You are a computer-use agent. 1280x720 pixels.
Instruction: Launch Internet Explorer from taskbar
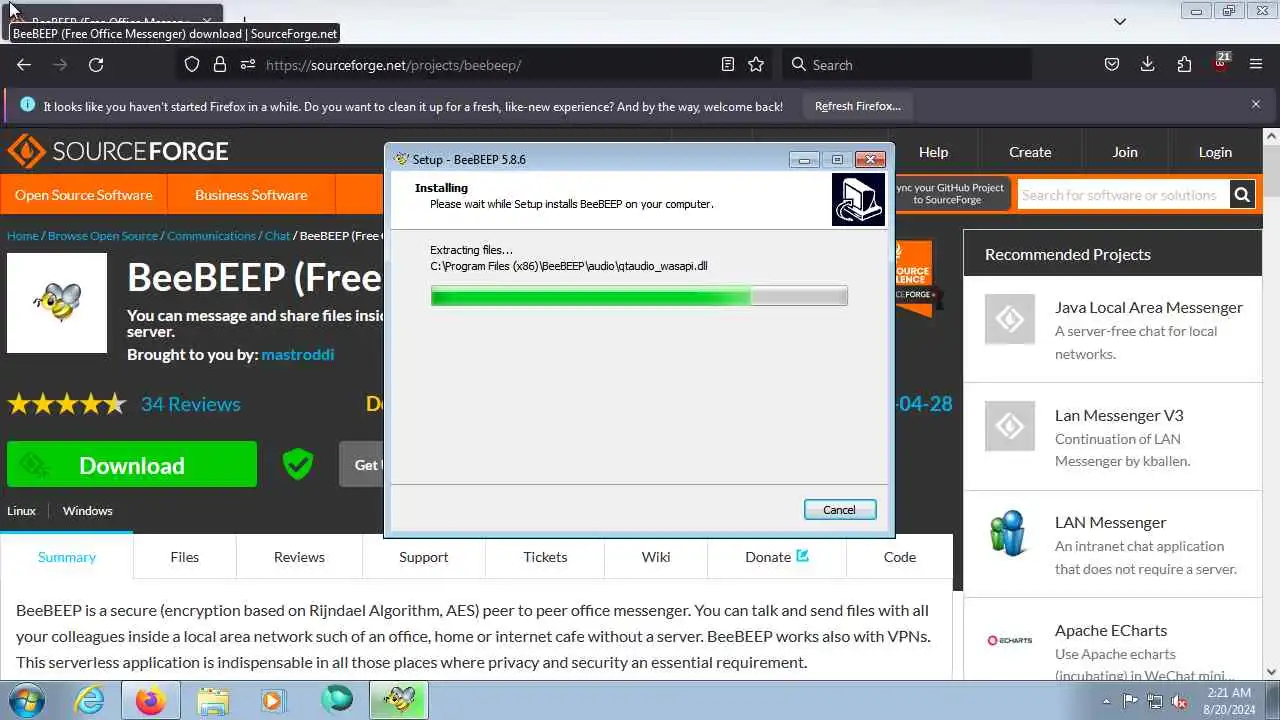point(90,700)
